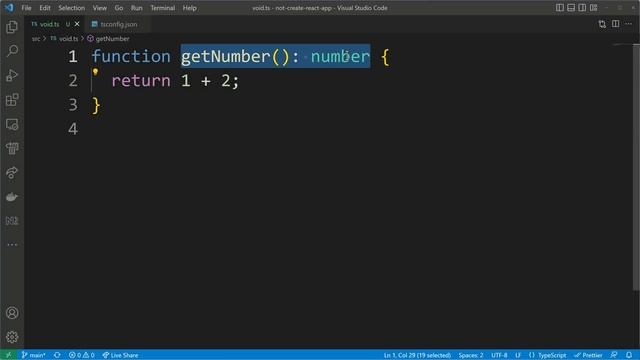
Task: Change indentation via Spaces: 2
Action: tap(471, 355)
